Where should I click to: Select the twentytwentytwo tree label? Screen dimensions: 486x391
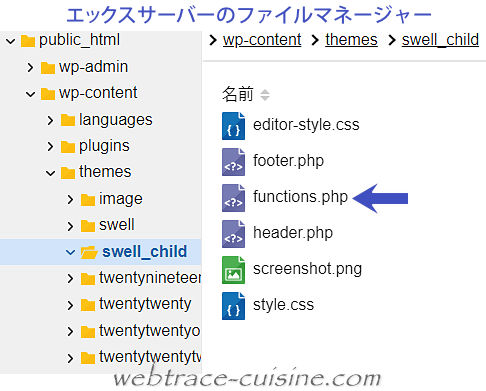(150, 357)
